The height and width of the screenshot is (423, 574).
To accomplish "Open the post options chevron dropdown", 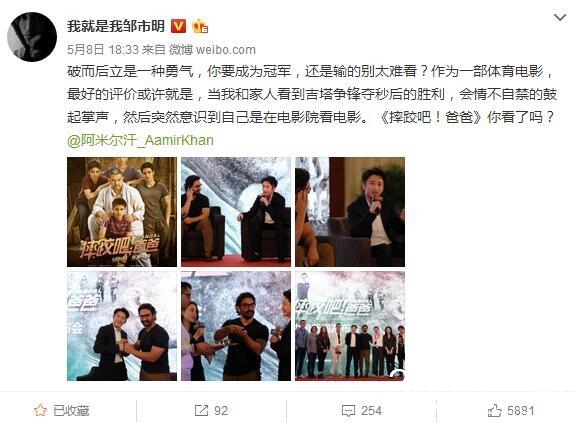I will click(560, 17).
